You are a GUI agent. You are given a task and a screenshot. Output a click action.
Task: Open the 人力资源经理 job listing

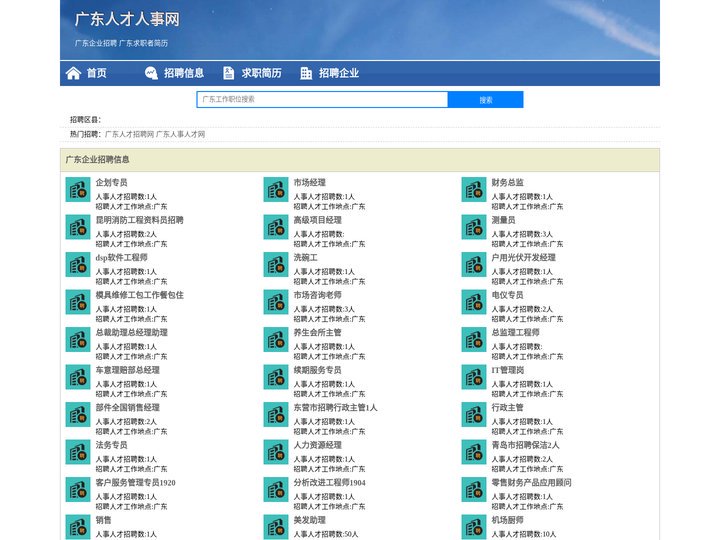(318, 445)
